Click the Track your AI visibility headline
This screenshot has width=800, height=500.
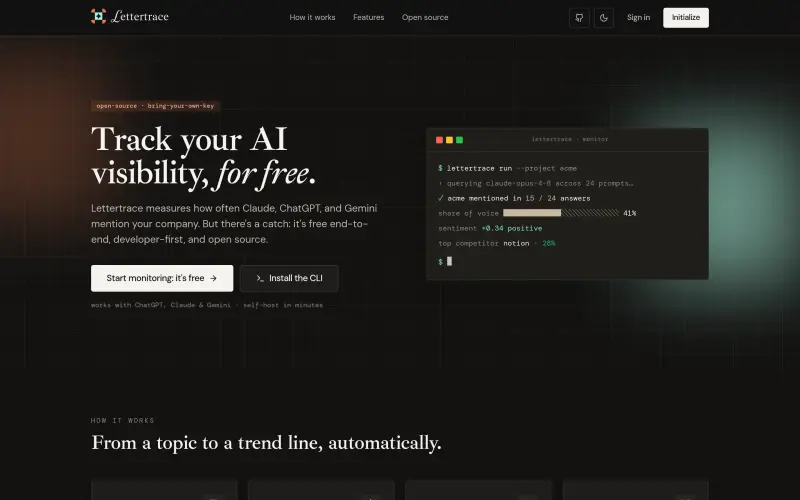[x=204, y=157]
